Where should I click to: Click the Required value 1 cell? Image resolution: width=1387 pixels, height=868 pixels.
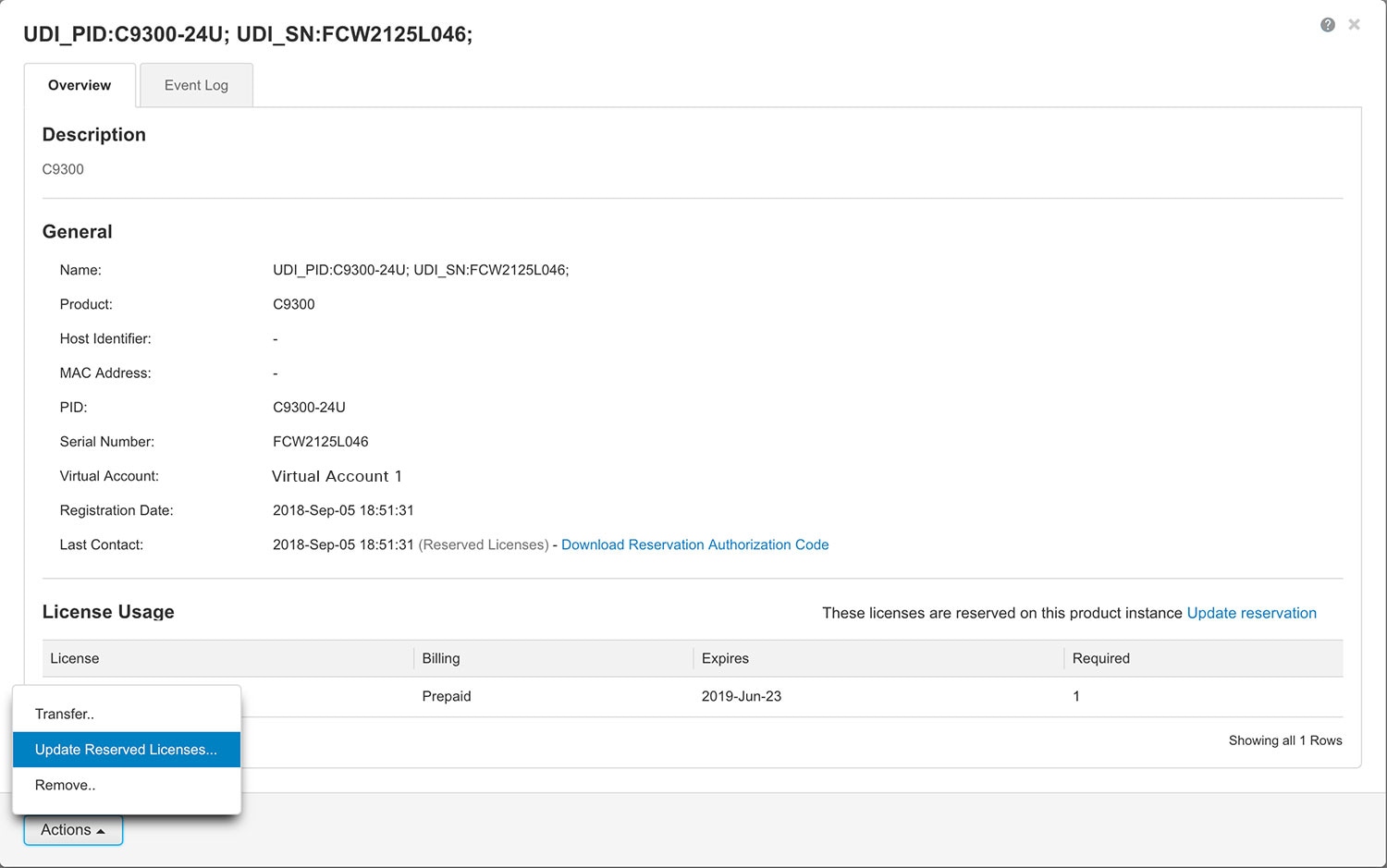click(1076, 696)
